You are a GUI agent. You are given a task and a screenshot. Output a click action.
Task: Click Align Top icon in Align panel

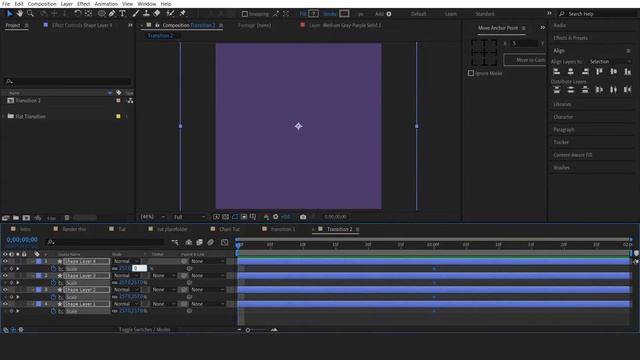pos(599,72)
